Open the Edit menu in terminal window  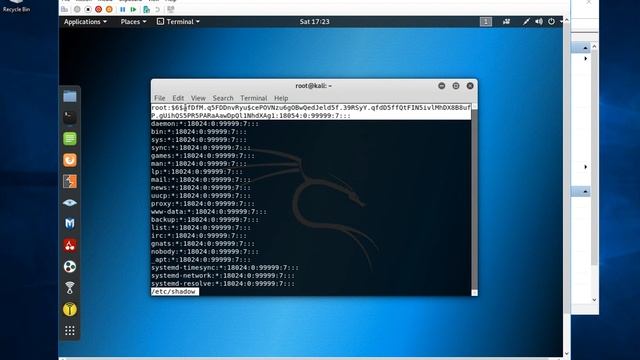point(178,98)
